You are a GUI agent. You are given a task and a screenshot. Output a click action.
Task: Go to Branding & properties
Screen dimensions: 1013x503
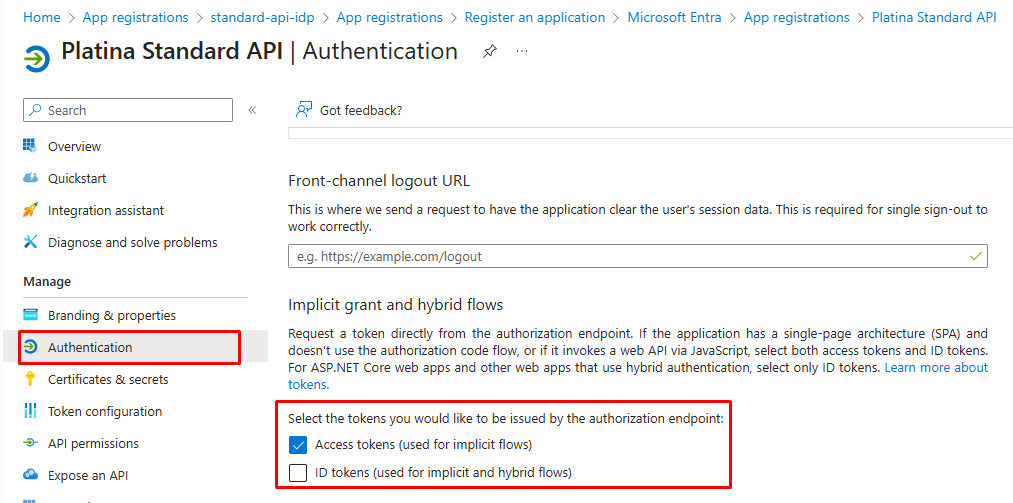[x=111, y=315]
